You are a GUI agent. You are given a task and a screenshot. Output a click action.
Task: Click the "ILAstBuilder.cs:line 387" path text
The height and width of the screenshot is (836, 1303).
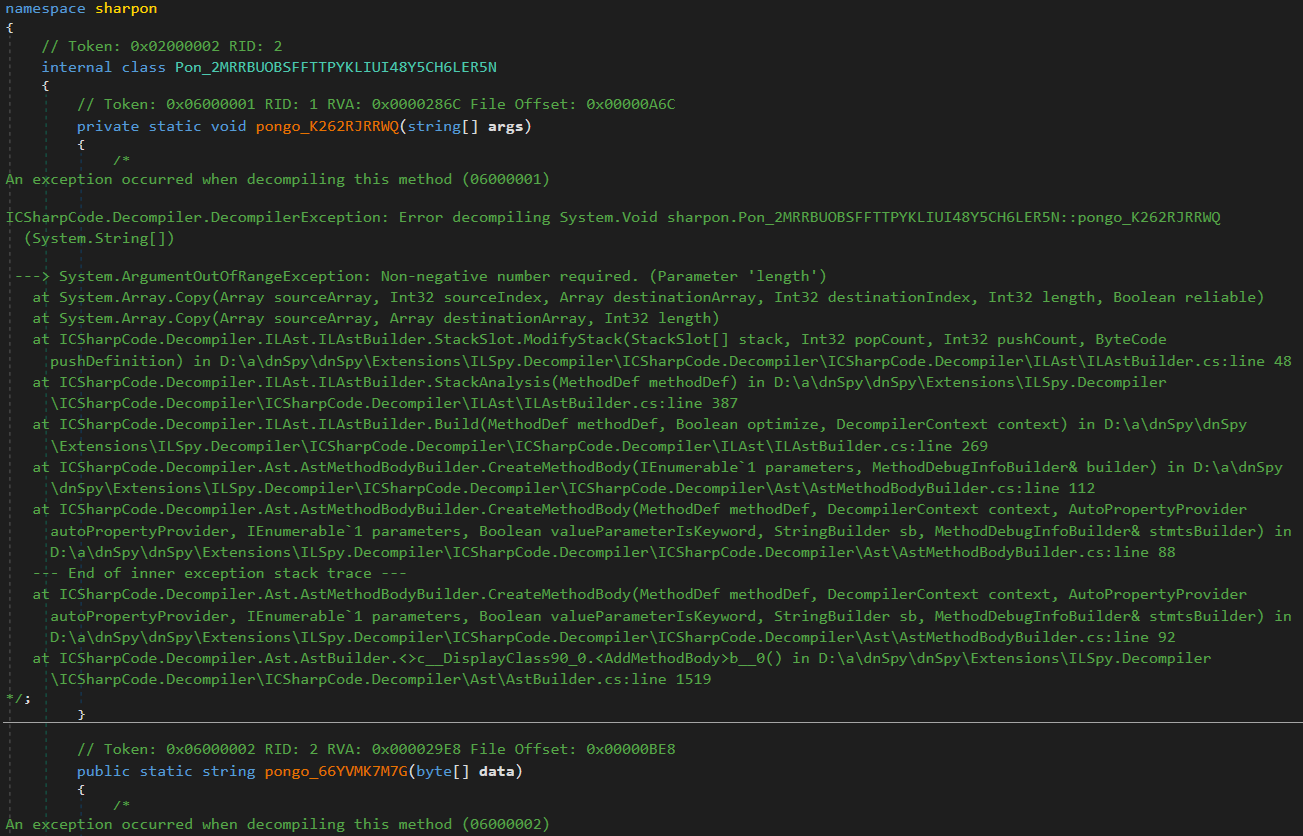635,403
